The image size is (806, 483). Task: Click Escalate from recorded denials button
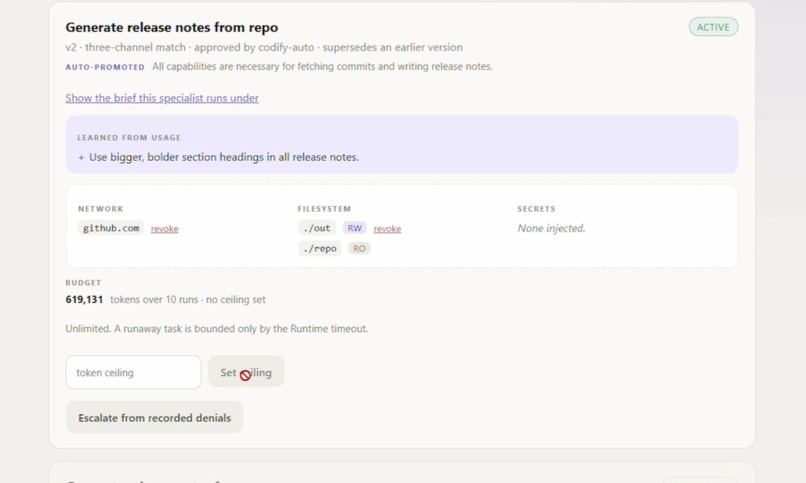[154, 417]
